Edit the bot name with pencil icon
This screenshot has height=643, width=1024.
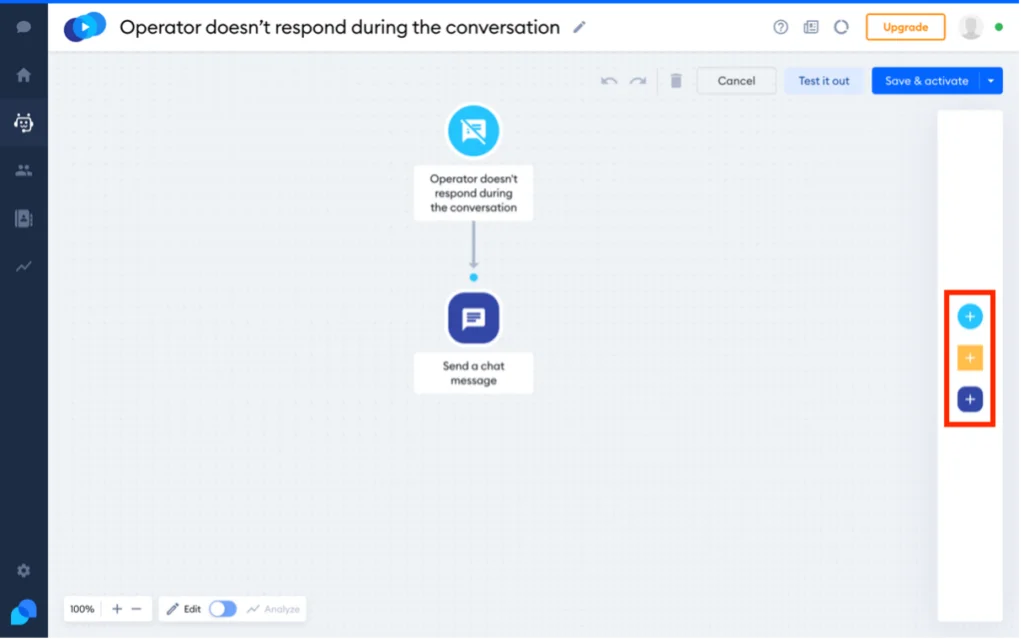click(580, 27)
